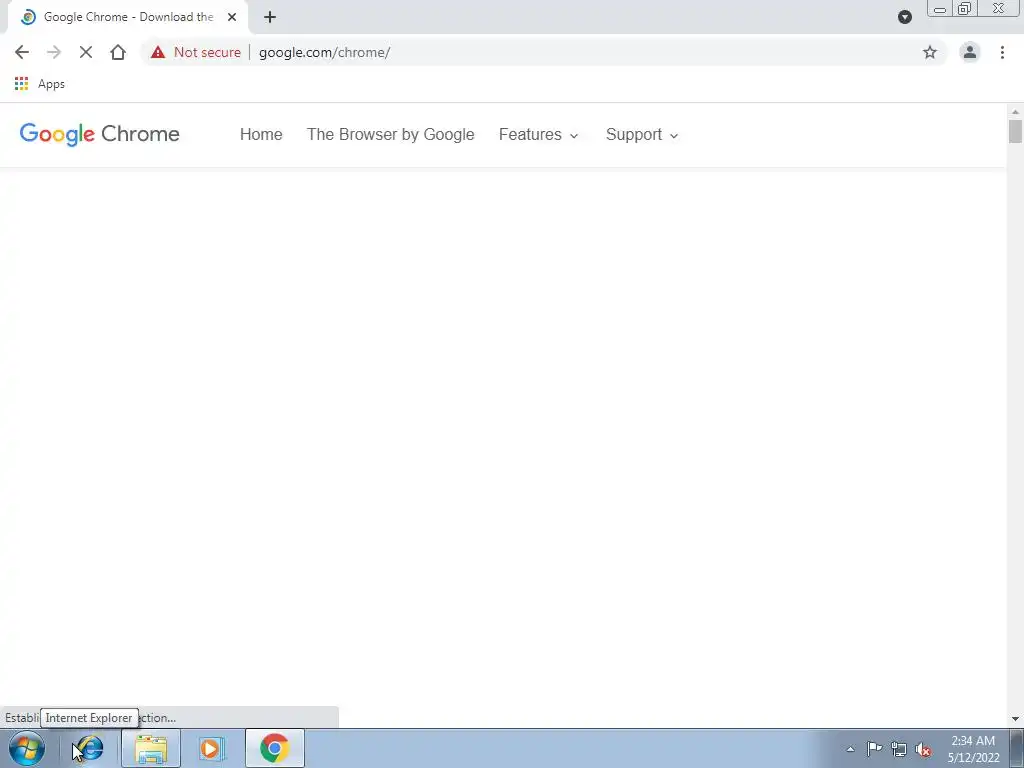Restore down the Chrome window
Screen dimensions: 1024x768
[965, 8]
